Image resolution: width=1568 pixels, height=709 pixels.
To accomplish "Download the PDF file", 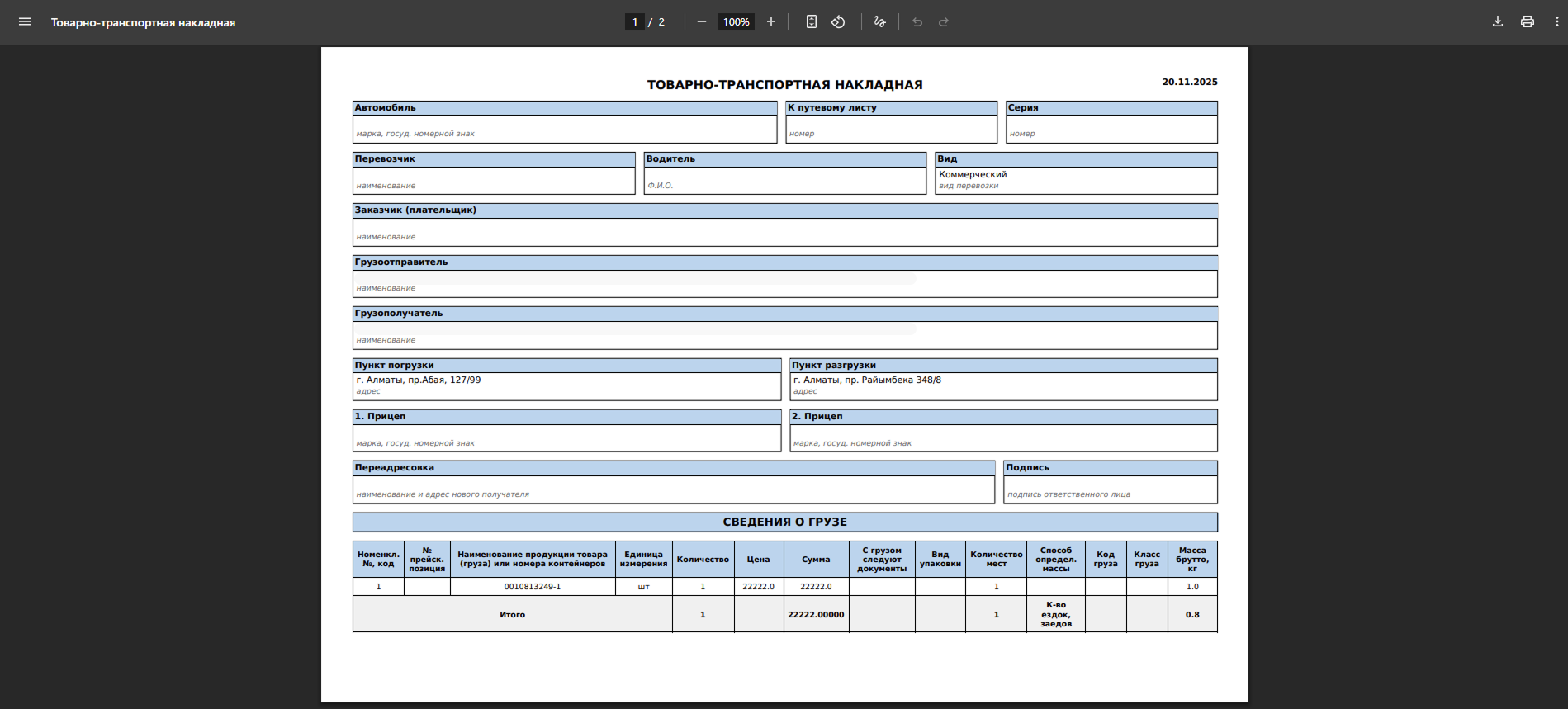I will pyautogui.click(x=1498, y=22).
